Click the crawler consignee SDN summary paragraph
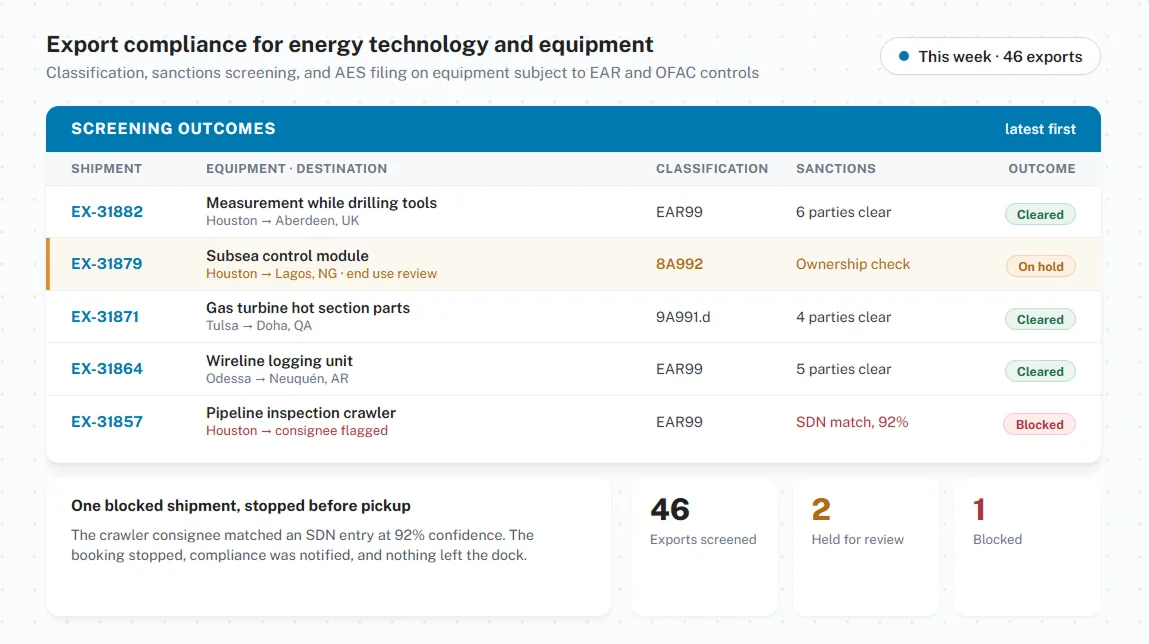The image size is (1149, 644). pyautogui.click(x=302, y=545)
